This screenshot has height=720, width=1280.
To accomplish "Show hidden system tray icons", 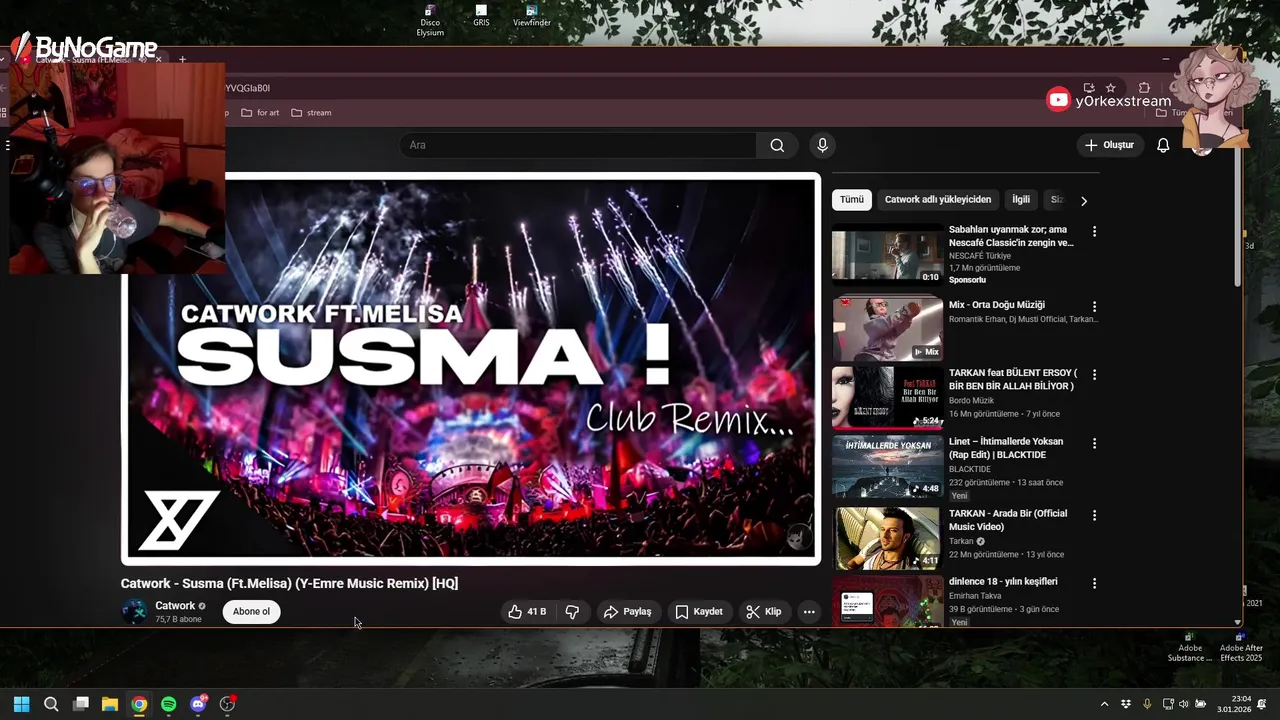I will [1104, 704].
